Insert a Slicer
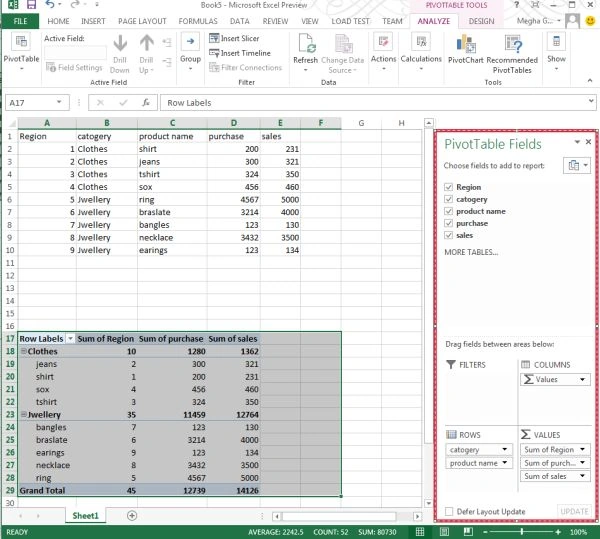 (x=234, y=38)
